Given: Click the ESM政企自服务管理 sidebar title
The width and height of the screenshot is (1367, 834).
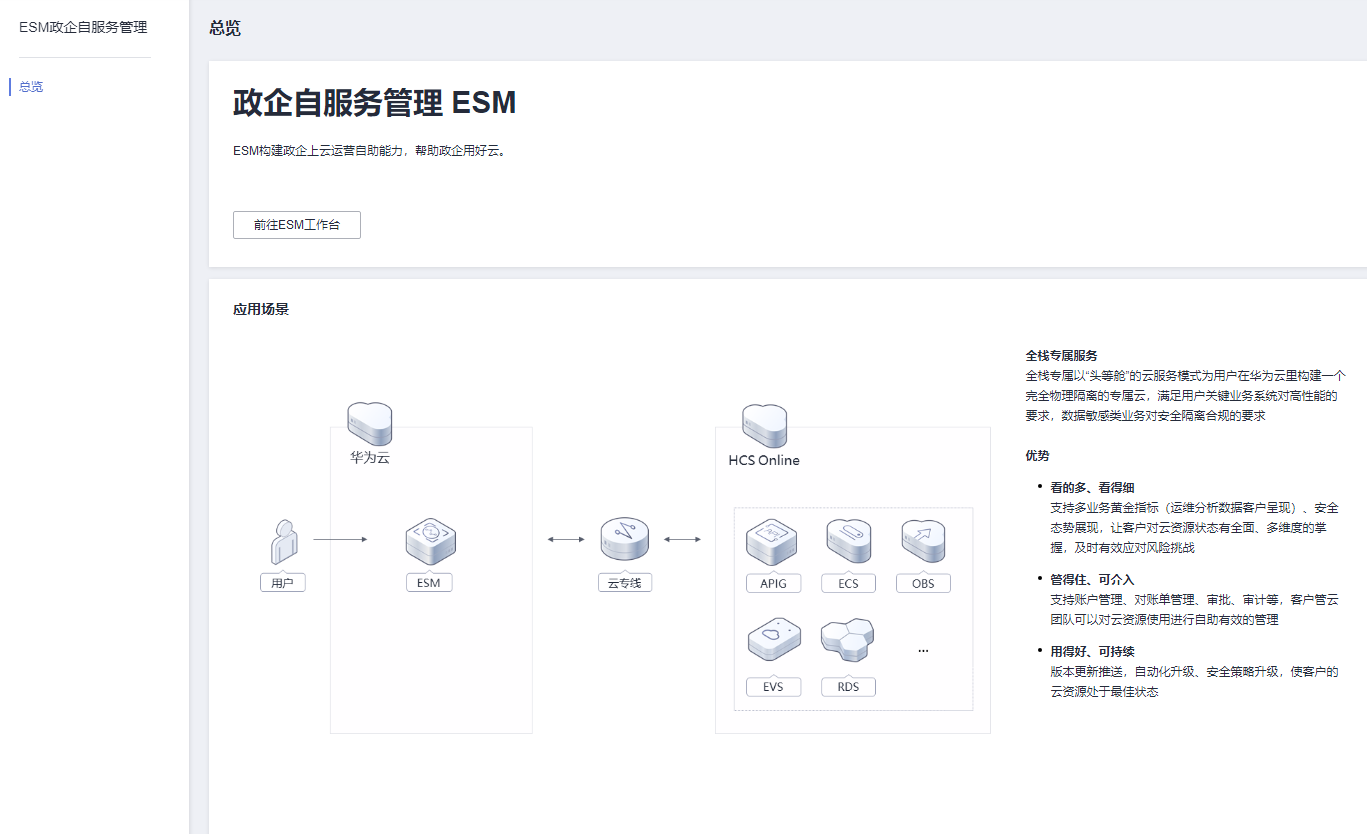Looking at the screenshot, I should click(x=83, y=27).
